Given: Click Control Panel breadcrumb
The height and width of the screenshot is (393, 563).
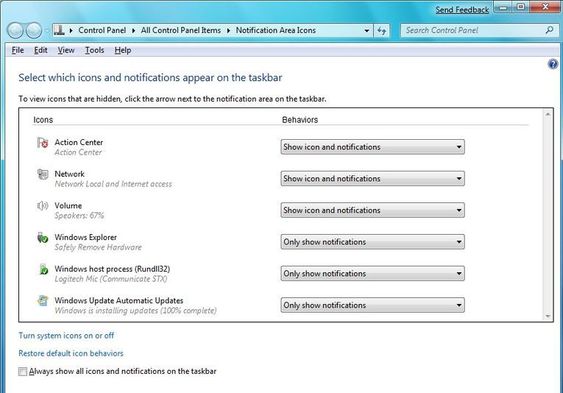Looking at the screenshot, I should (x=102, y=31).
